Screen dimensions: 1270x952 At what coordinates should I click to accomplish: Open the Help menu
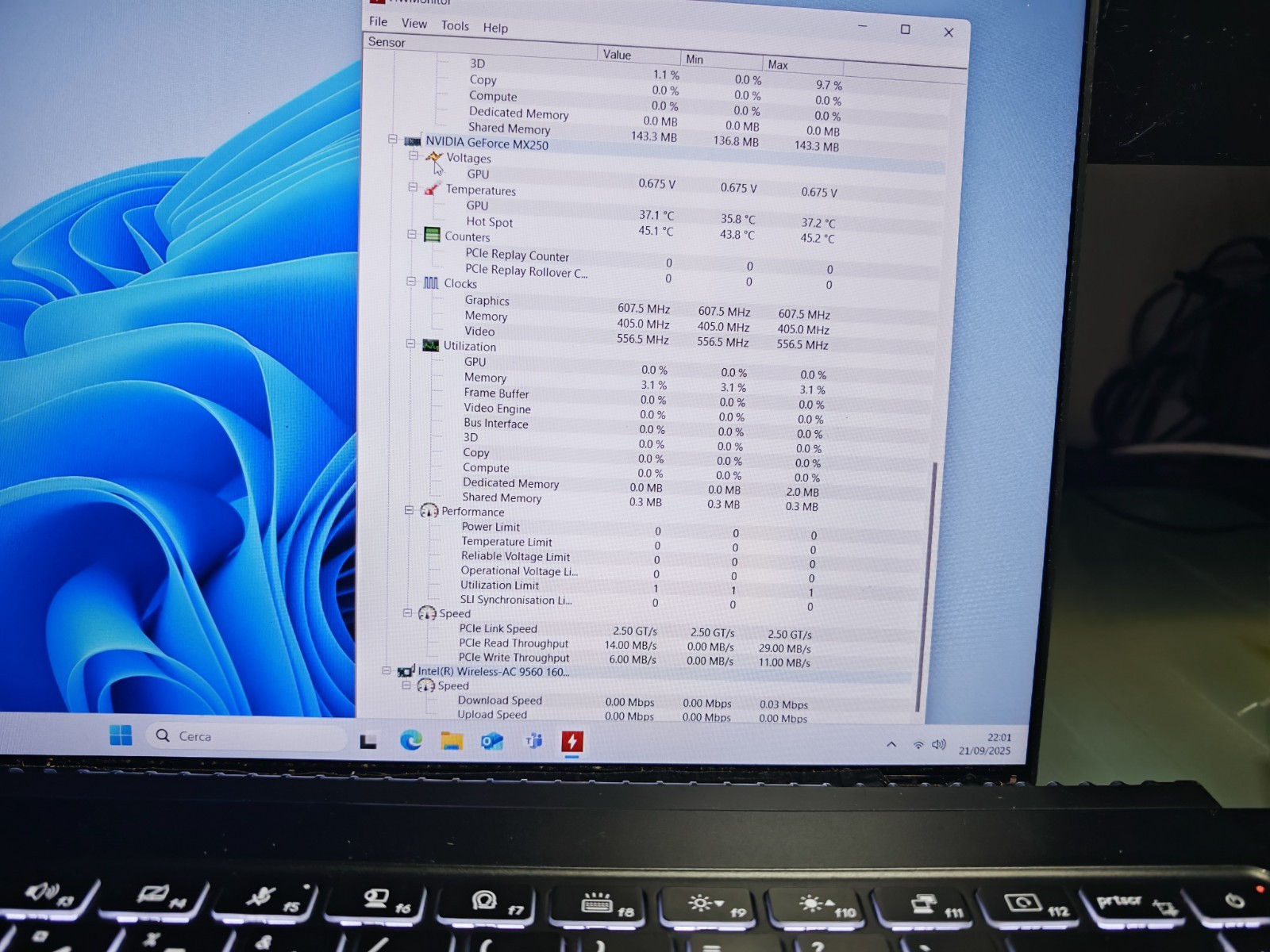(x=495, y=28)
